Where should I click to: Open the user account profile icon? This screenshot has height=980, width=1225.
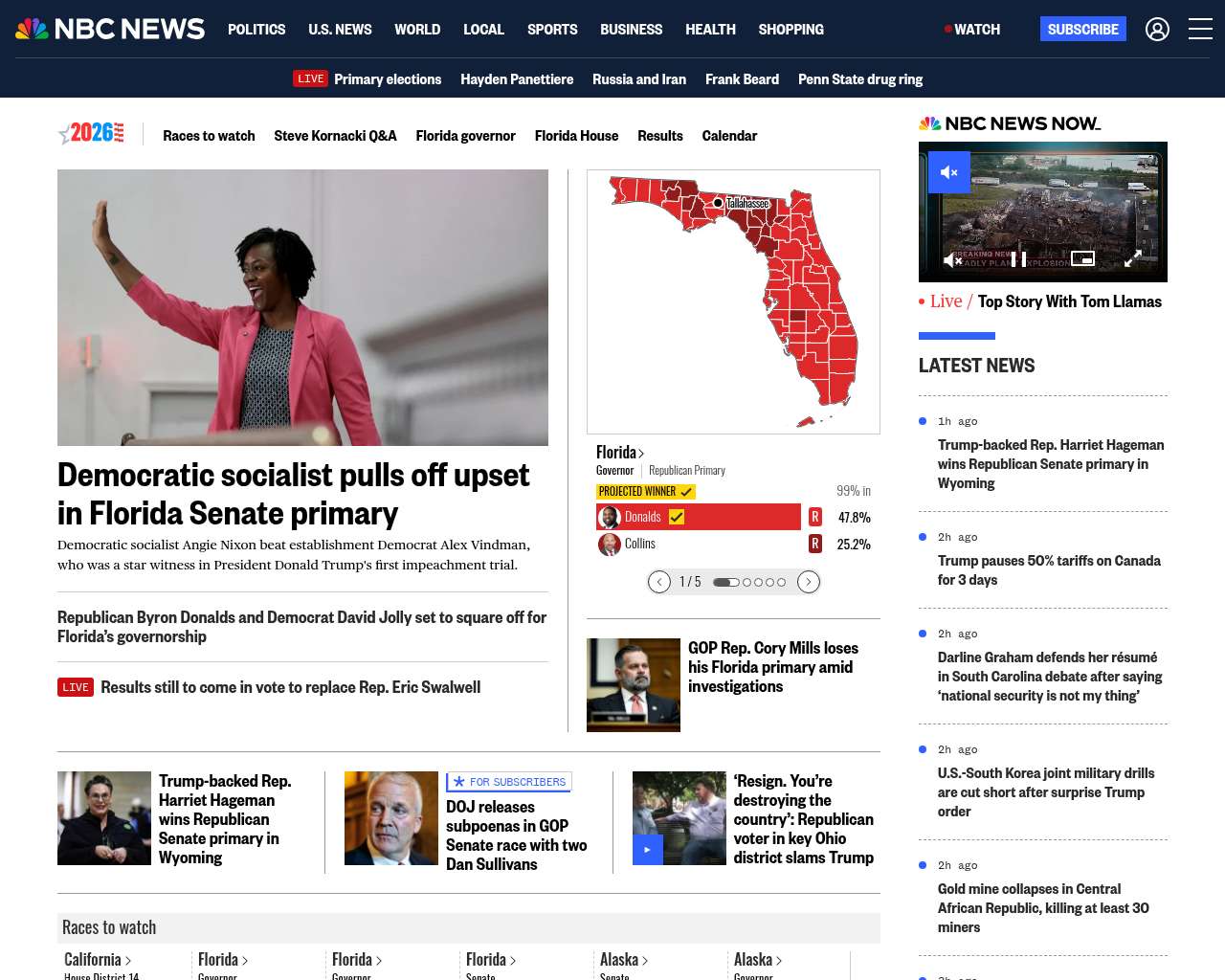[x=1157, y=30]
